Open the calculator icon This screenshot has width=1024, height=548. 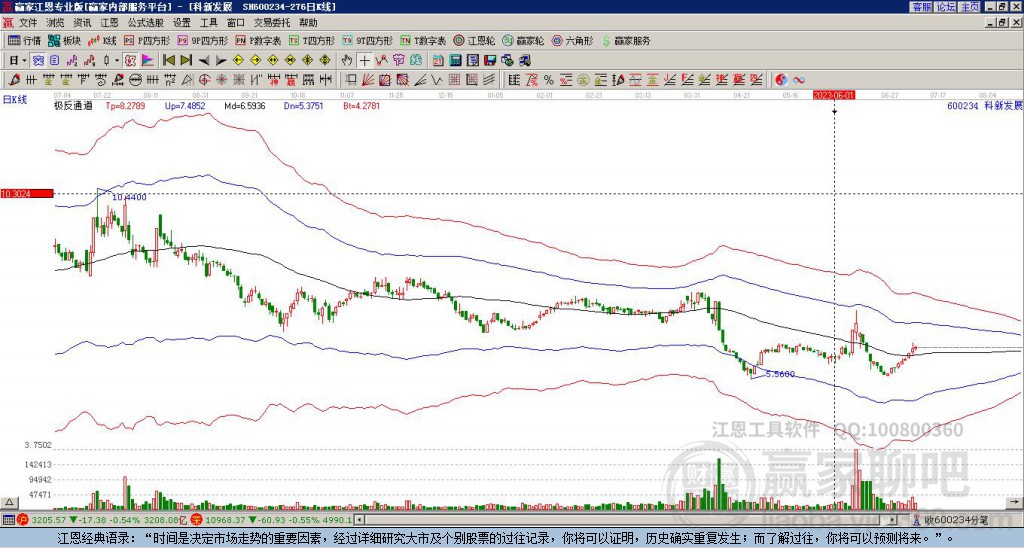pyautogui.click(x=455, y=61)
